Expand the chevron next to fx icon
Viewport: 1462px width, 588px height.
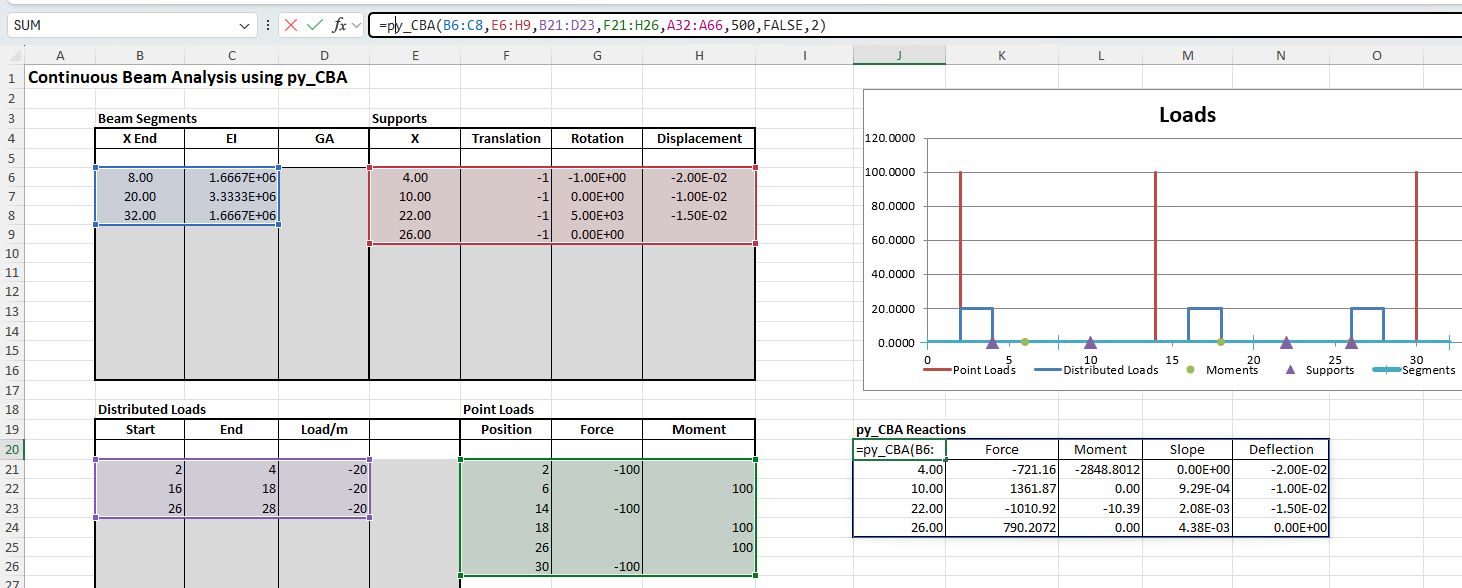point(358,25)
